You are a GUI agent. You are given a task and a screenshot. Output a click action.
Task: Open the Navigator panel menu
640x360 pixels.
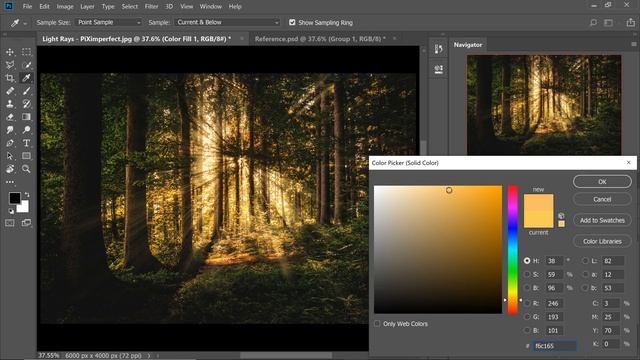633,44
